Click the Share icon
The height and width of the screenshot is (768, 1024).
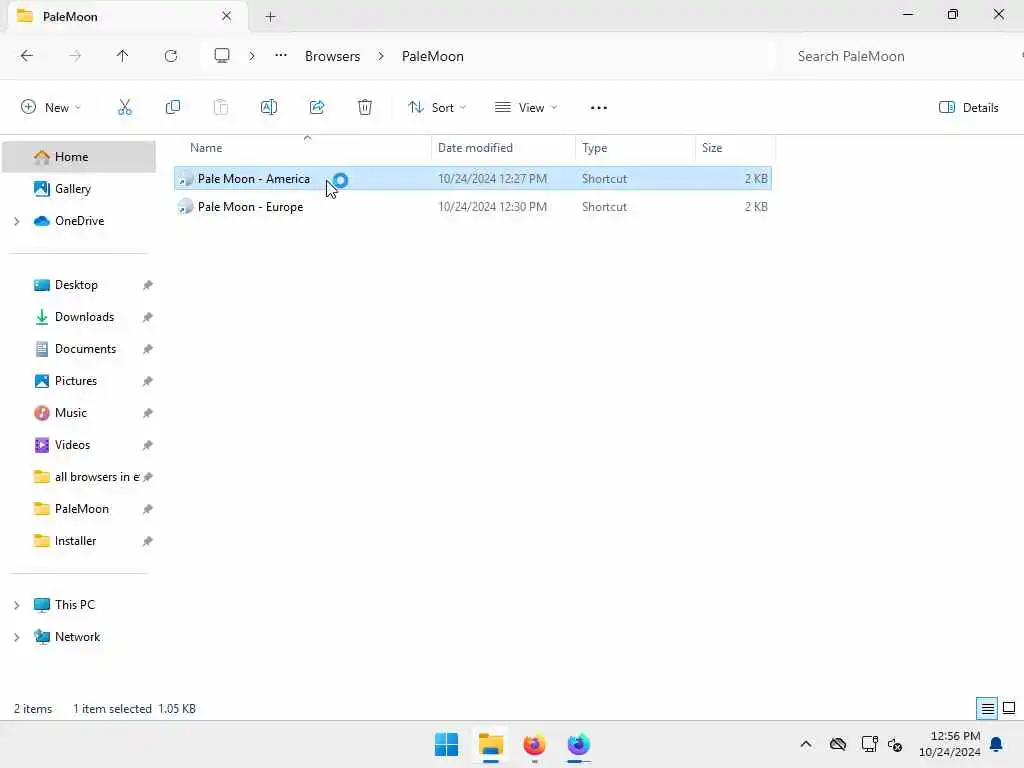click(x=317, y=108)
